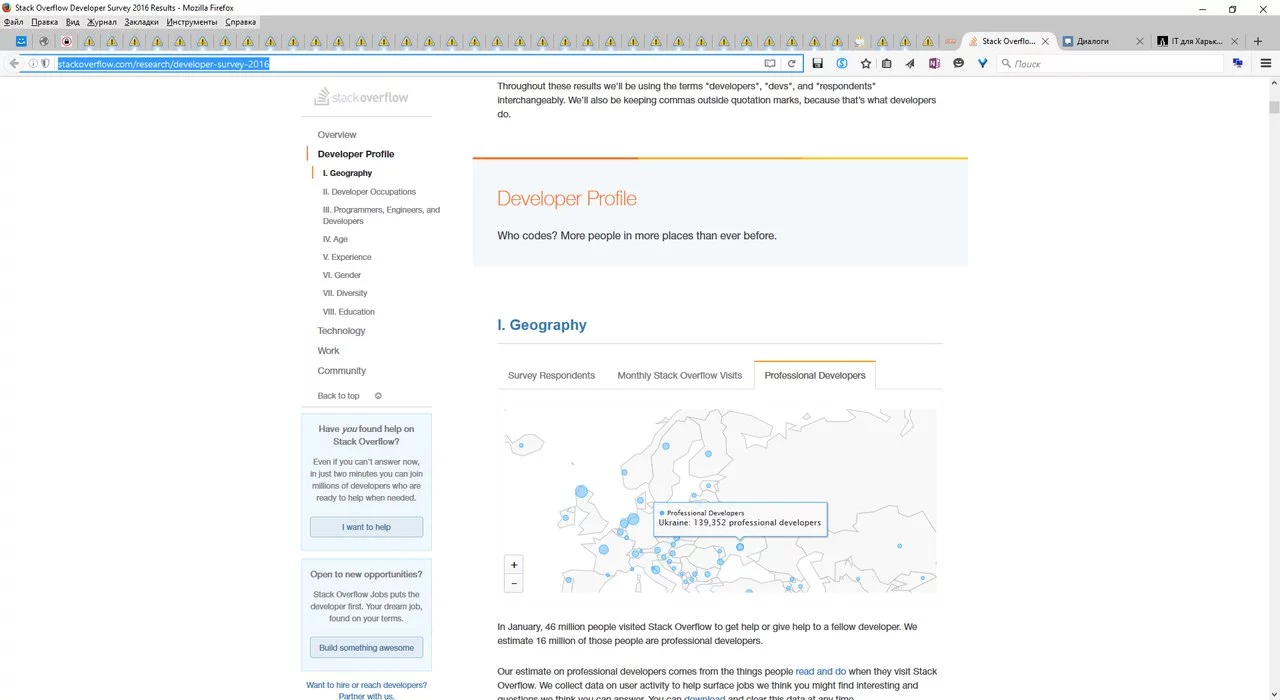Jump to IV. Age section
1280x700 pixels.
pyautogui.click(x=335, y=240)
